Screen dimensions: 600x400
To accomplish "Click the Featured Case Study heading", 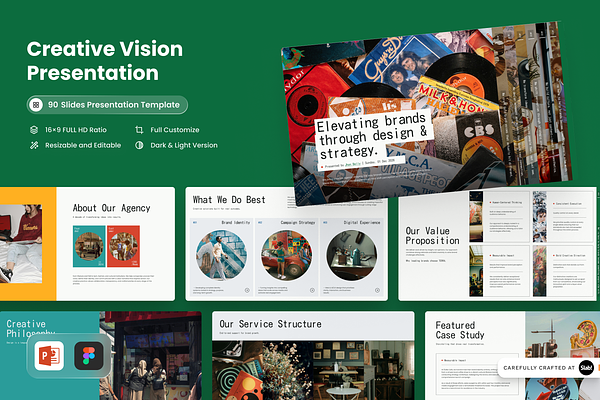I will pyautogui.click(x=460, y=330).
